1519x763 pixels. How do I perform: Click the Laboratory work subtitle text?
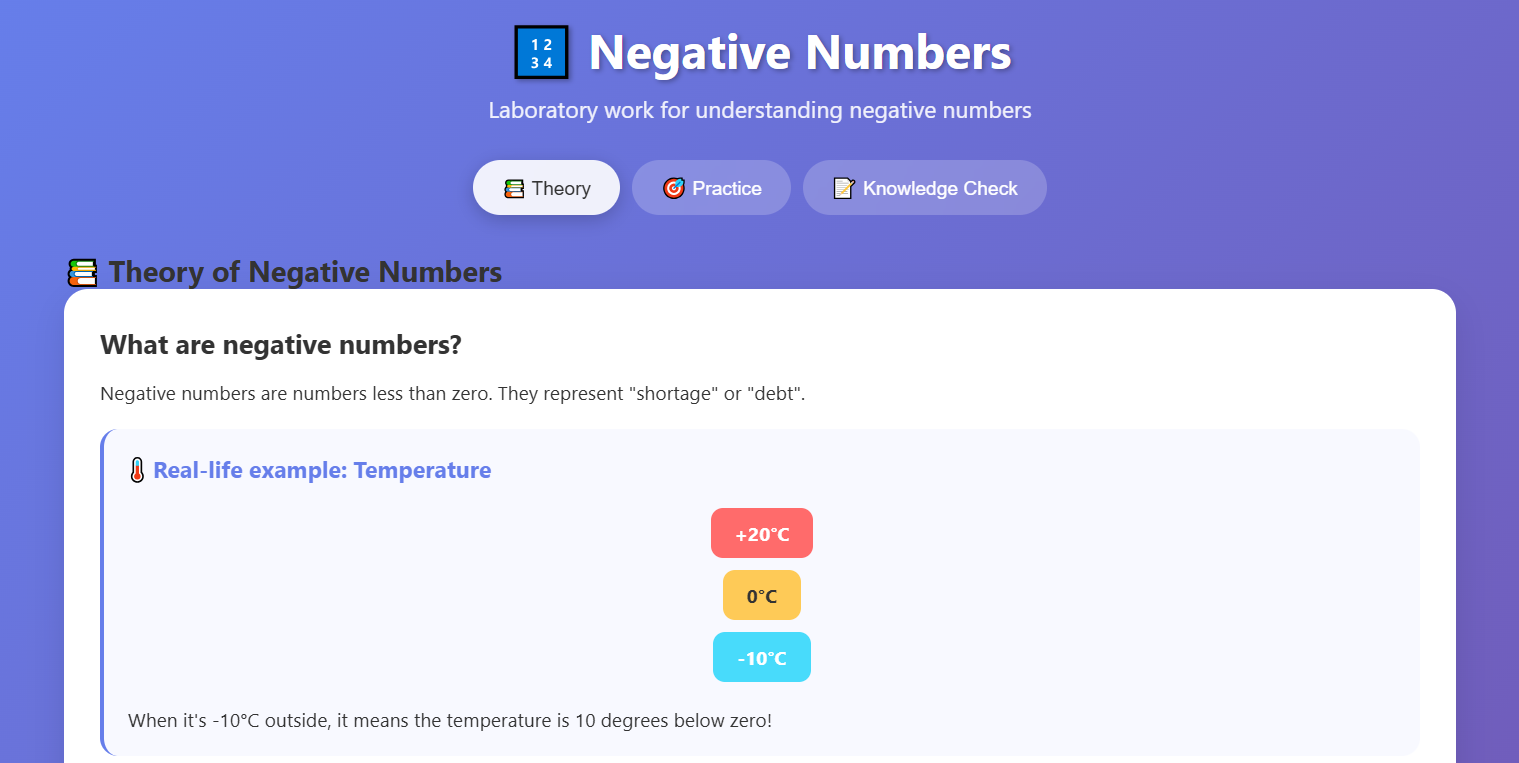pos(760,110)
